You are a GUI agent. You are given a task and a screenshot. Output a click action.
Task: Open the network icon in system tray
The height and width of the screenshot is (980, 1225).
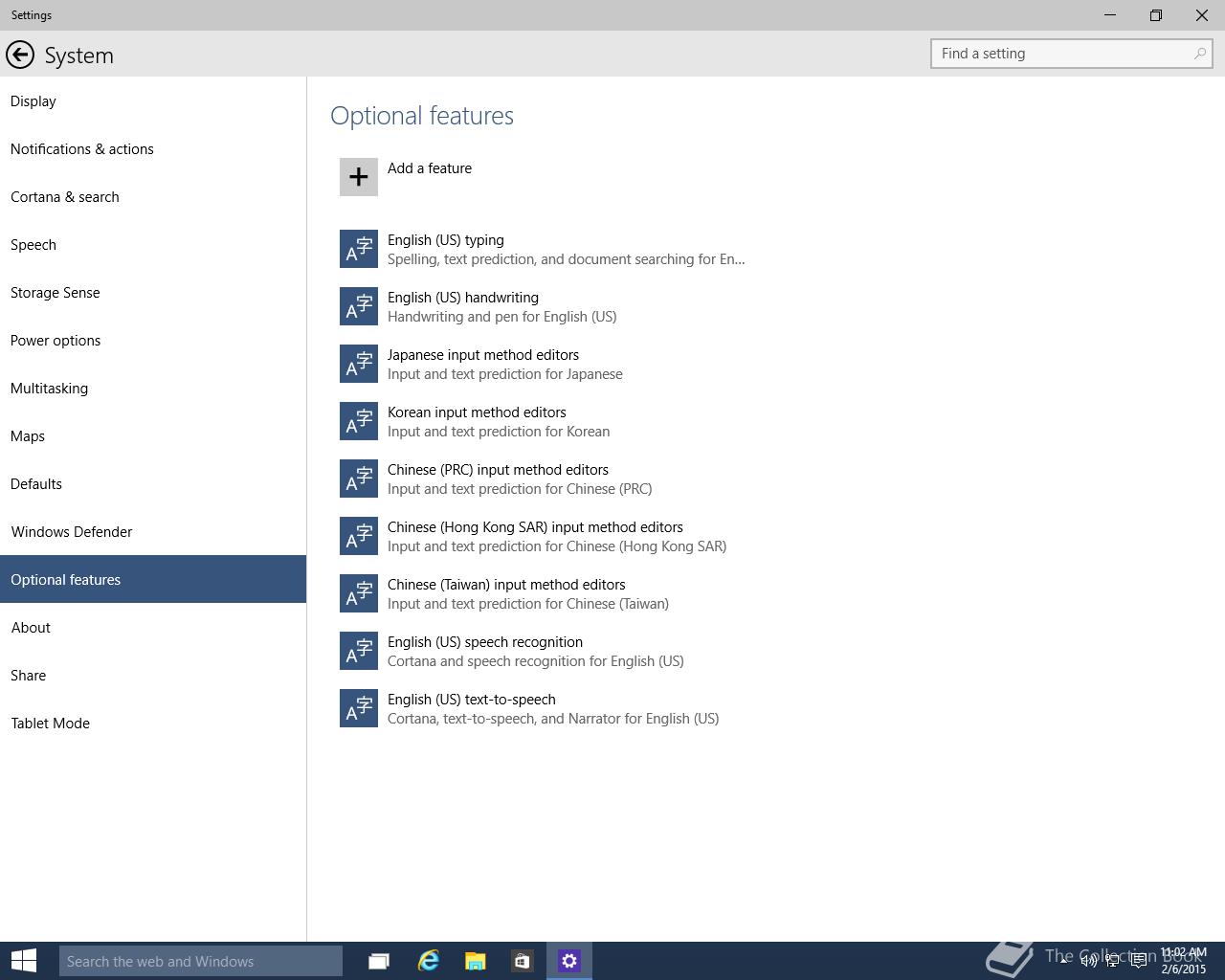(1113, 961)
